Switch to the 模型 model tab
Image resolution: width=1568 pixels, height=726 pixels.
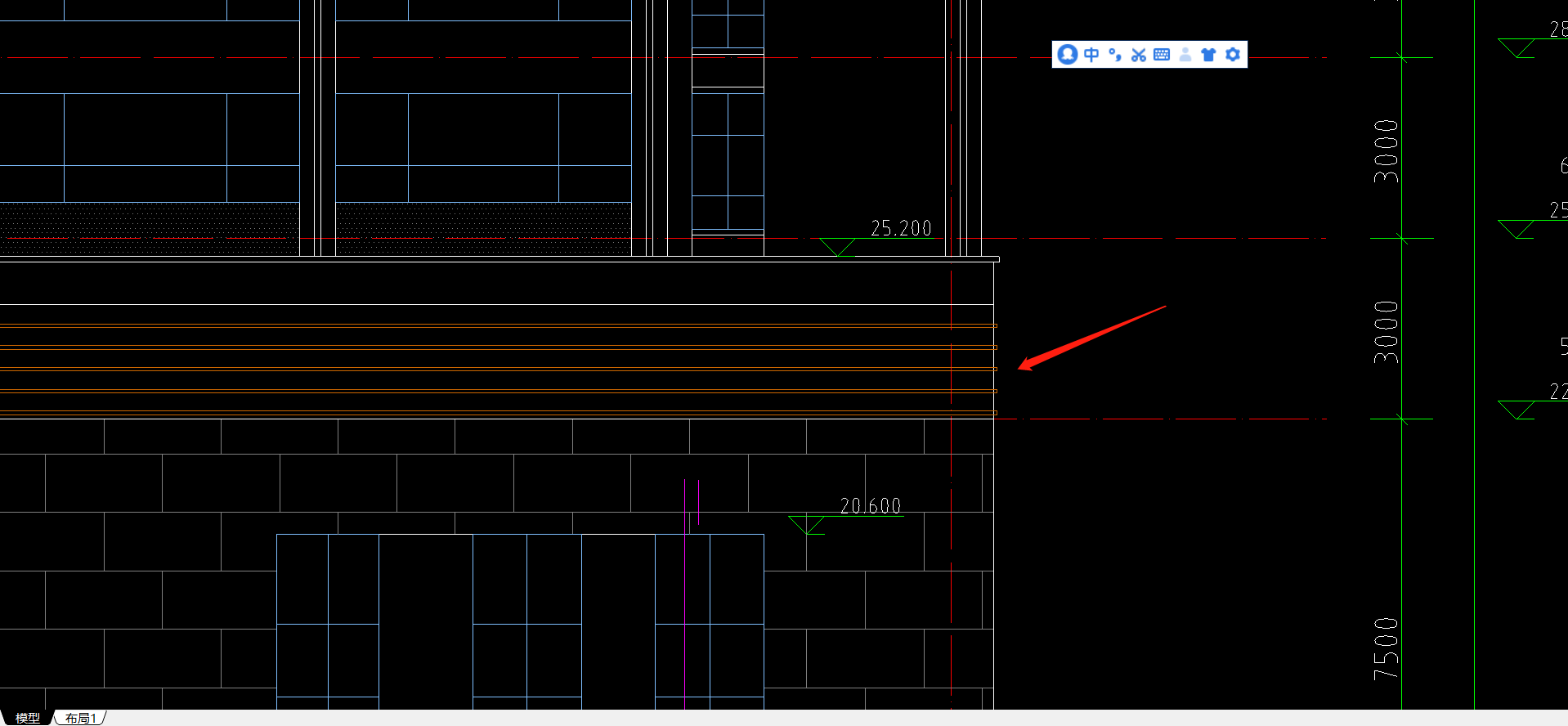(x=28, y=718)
